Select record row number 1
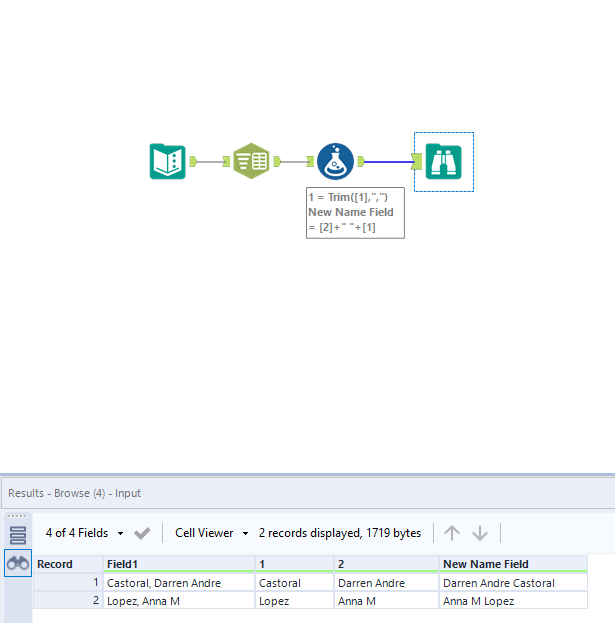Screen dimensions: 615x623 tap(68, 582)
